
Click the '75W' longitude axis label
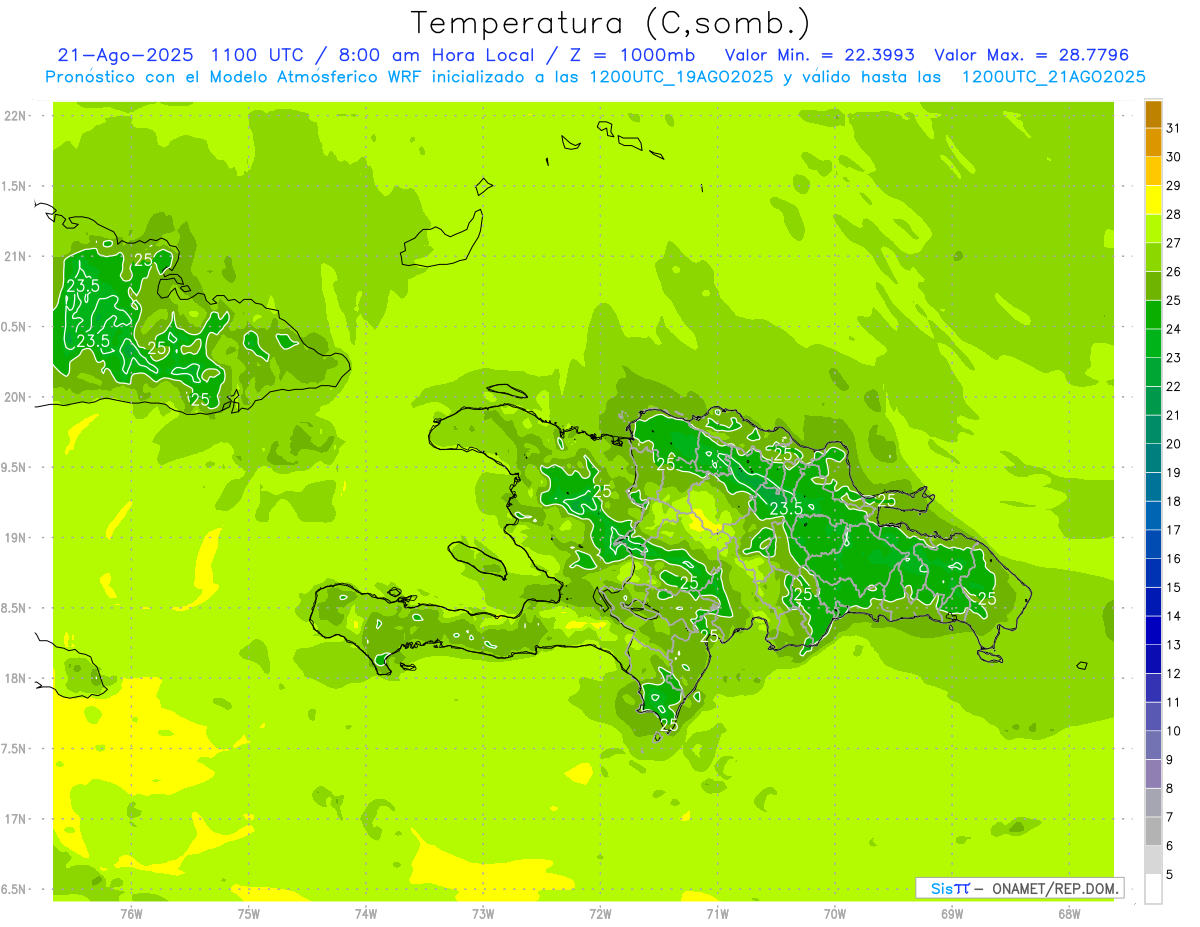pos(248,914)
